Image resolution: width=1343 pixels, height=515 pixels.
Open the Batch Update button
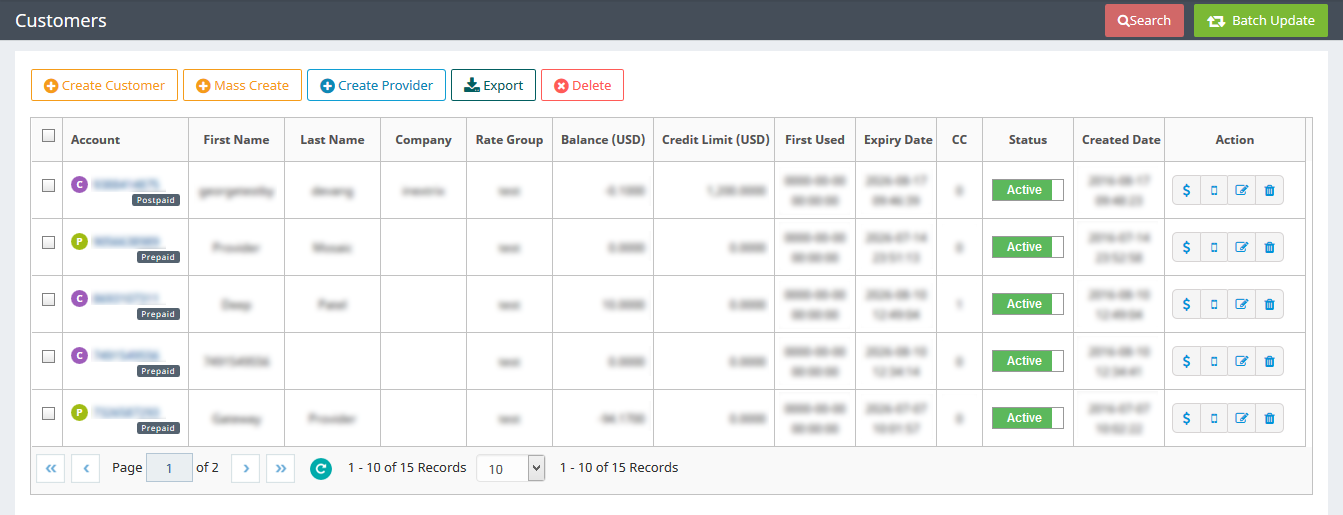pyautogui.click(x=1260, y=20)
